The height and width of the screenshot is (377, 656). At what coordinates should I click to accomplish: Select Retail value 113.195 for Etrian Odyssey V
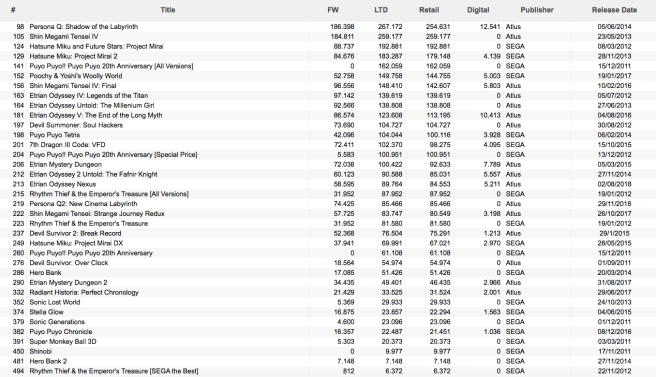click(x=438, y=115)
